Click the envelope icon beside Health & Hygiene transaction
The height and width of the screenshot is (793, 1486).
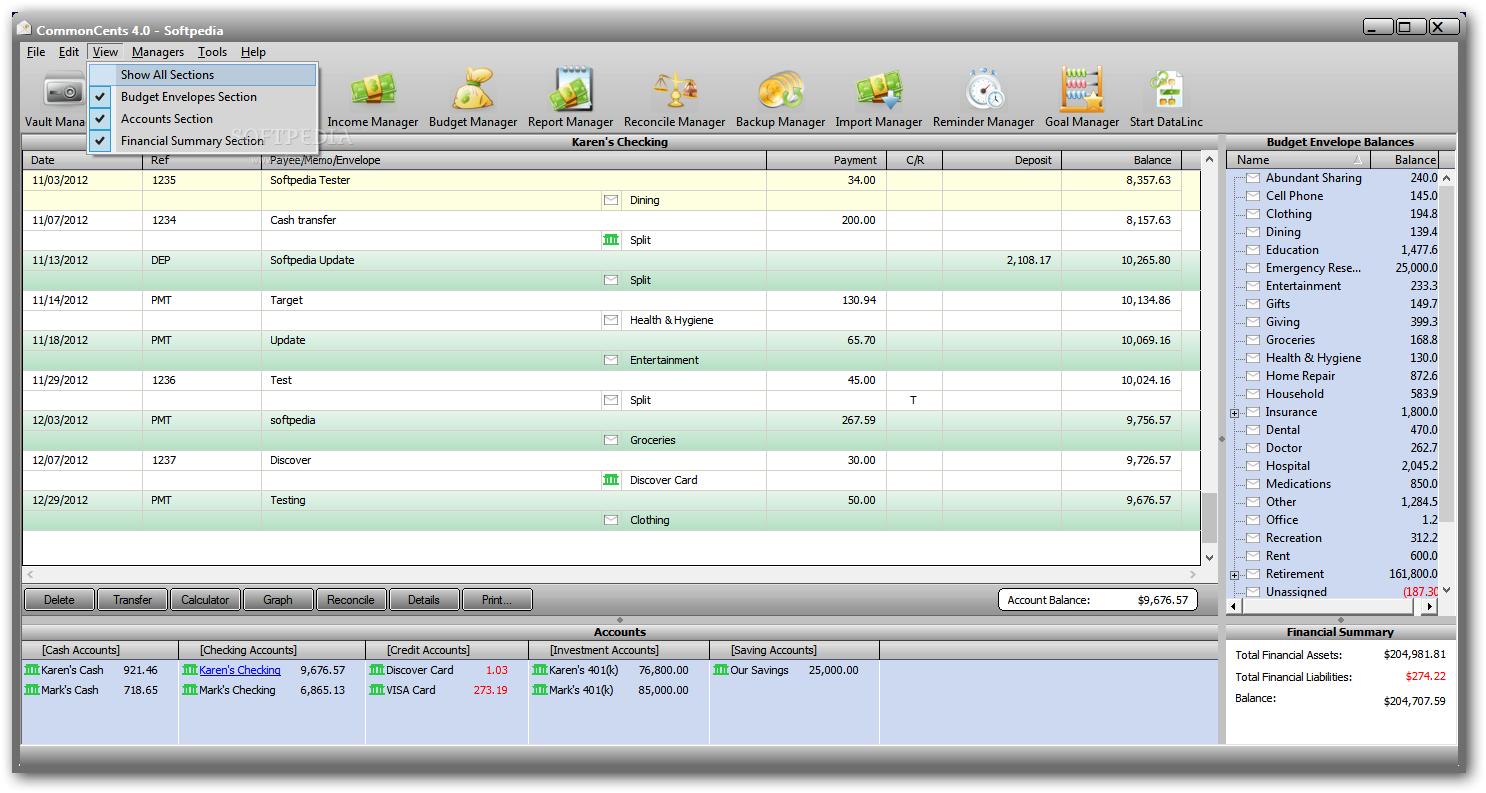tap(611, 320)
